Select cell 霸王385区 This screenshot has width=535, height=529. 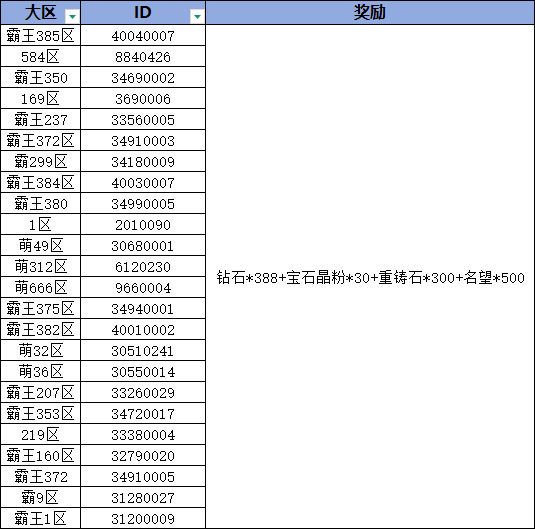click(41, 35)
